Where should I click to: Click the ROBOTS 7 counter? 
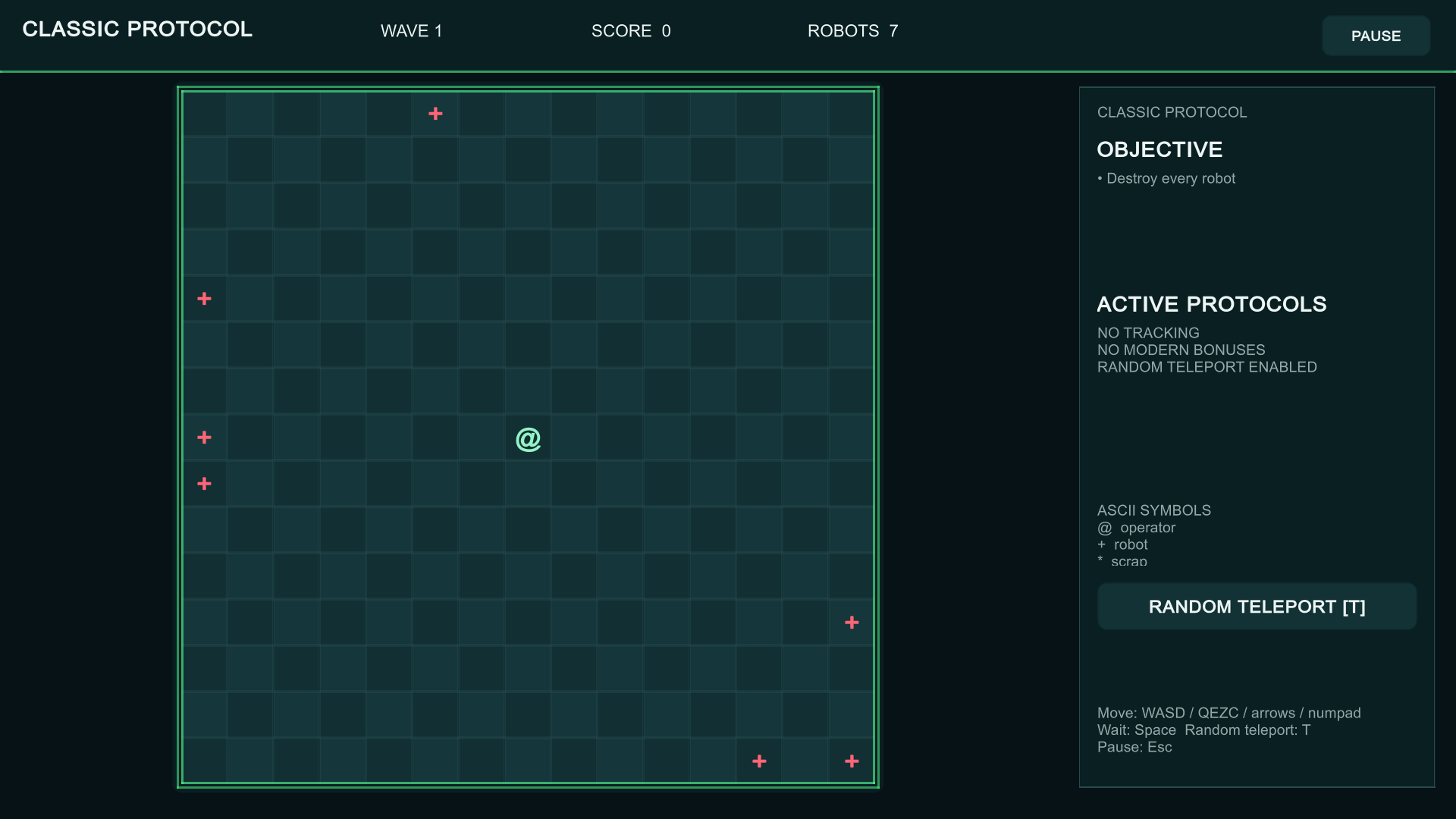click(x=852, y=31)
